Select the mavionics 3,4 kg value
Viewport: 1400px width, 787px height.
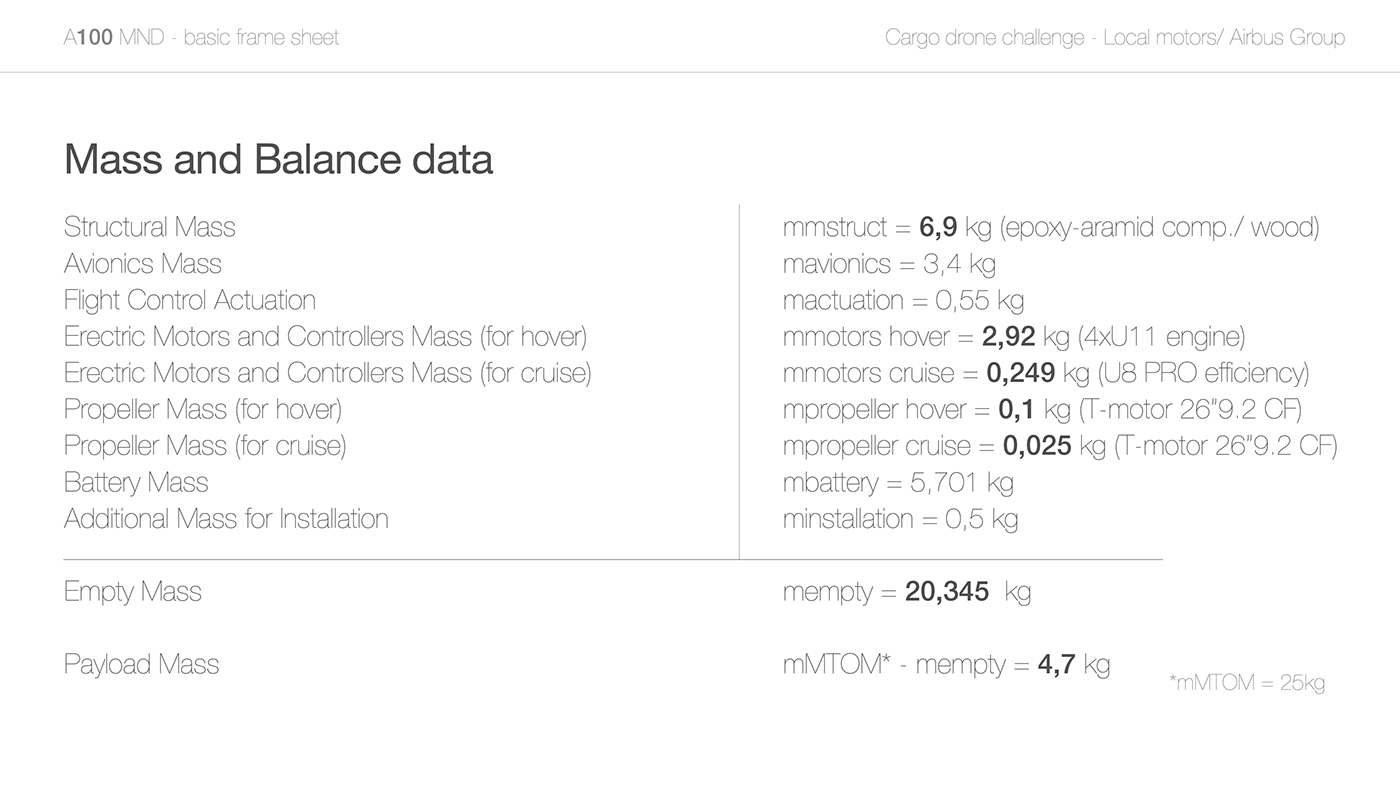(x=889, y=264)
